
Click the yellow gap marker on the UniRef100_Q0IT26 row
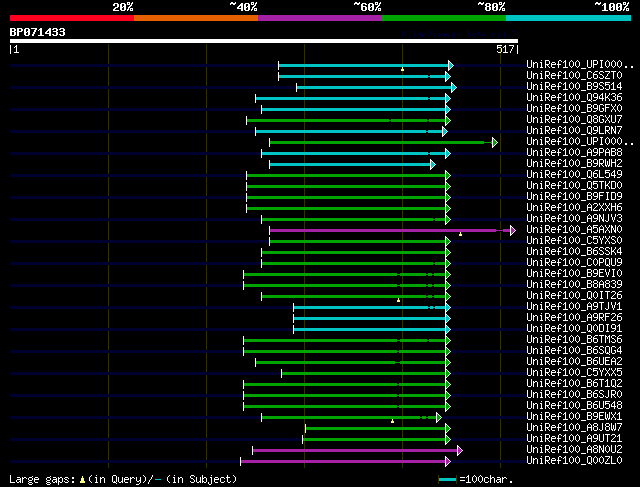(x=399, y=300)
